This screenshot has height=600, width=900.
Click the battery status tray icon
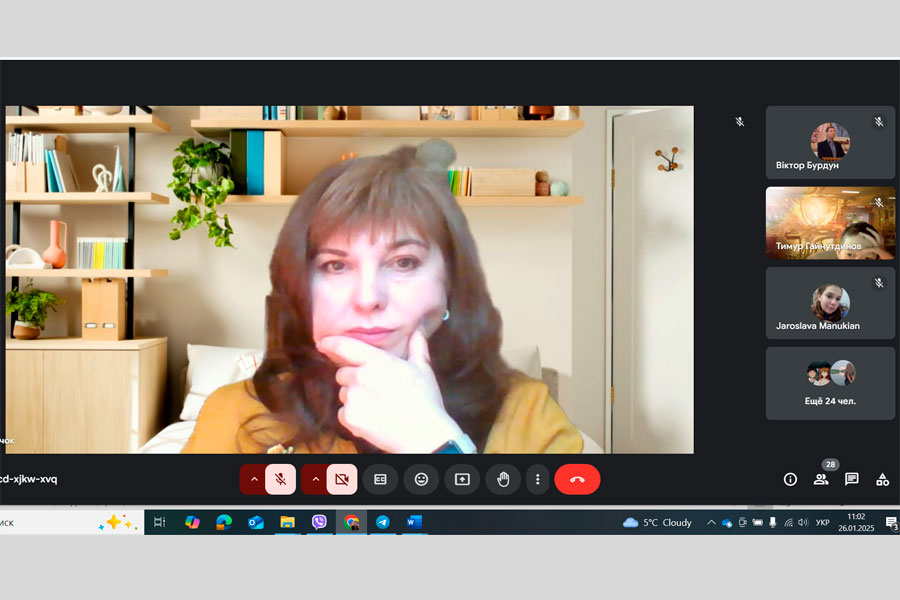point(758,522)
